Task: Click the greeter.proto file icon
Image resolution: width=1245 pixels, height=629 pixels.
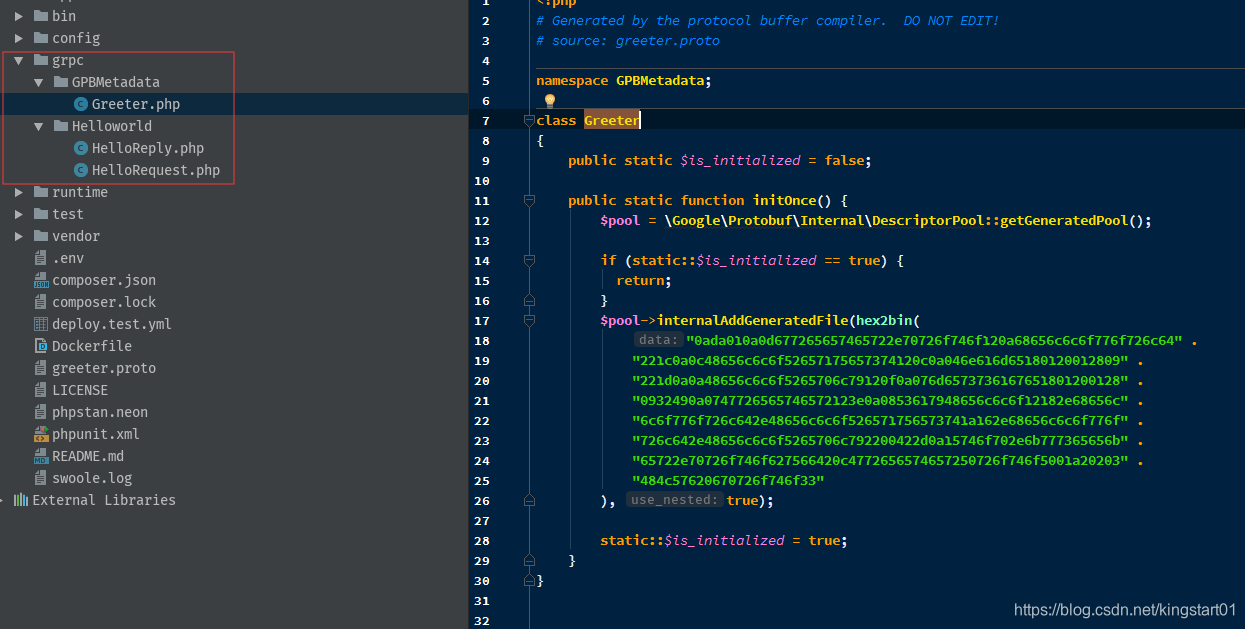Action: coord(41,368)
